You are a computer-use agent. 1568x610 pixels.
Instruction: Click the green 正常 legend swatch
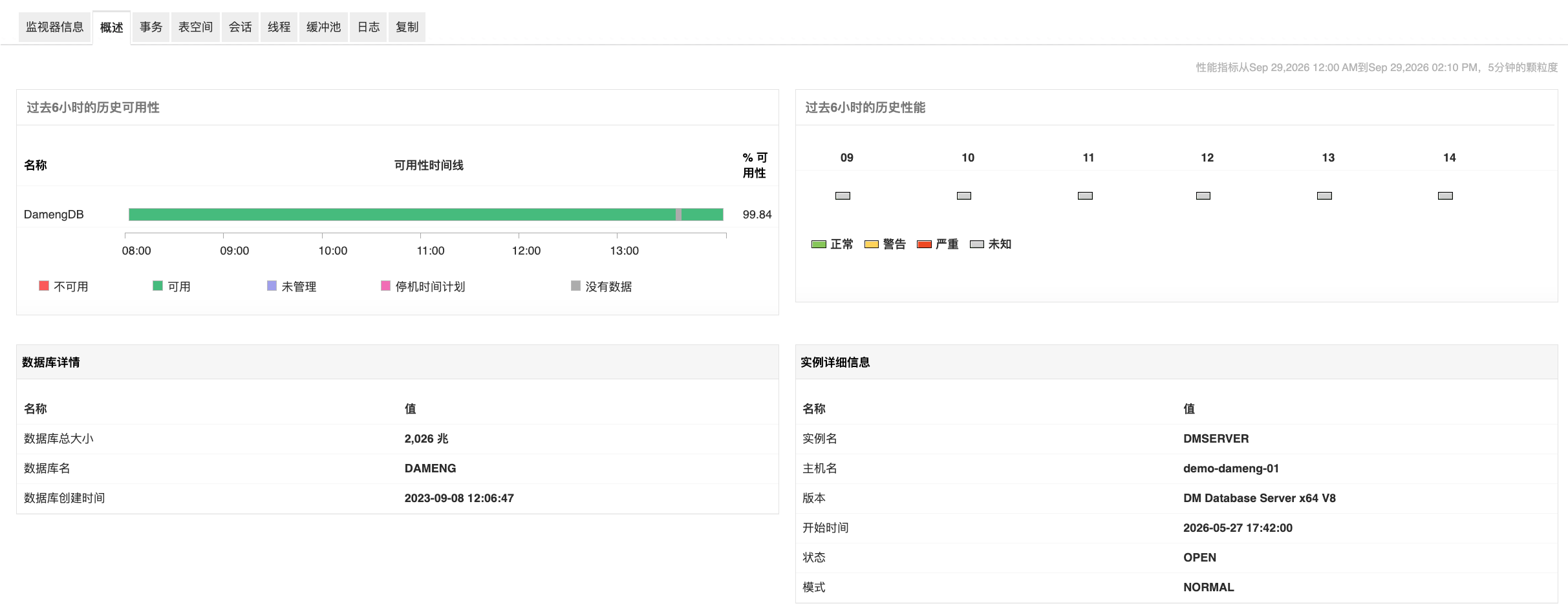click(x=819, y=244)
